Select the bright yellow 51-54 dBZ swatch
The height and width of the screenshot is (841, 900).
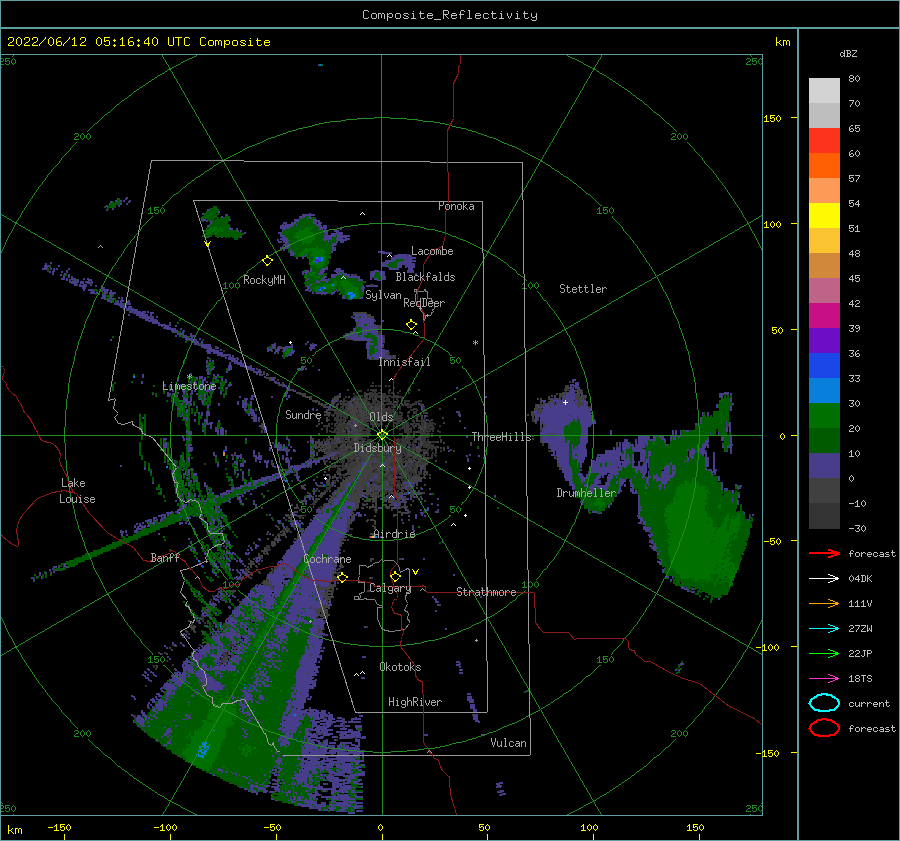pyautogui.click(x=824, y=216)
